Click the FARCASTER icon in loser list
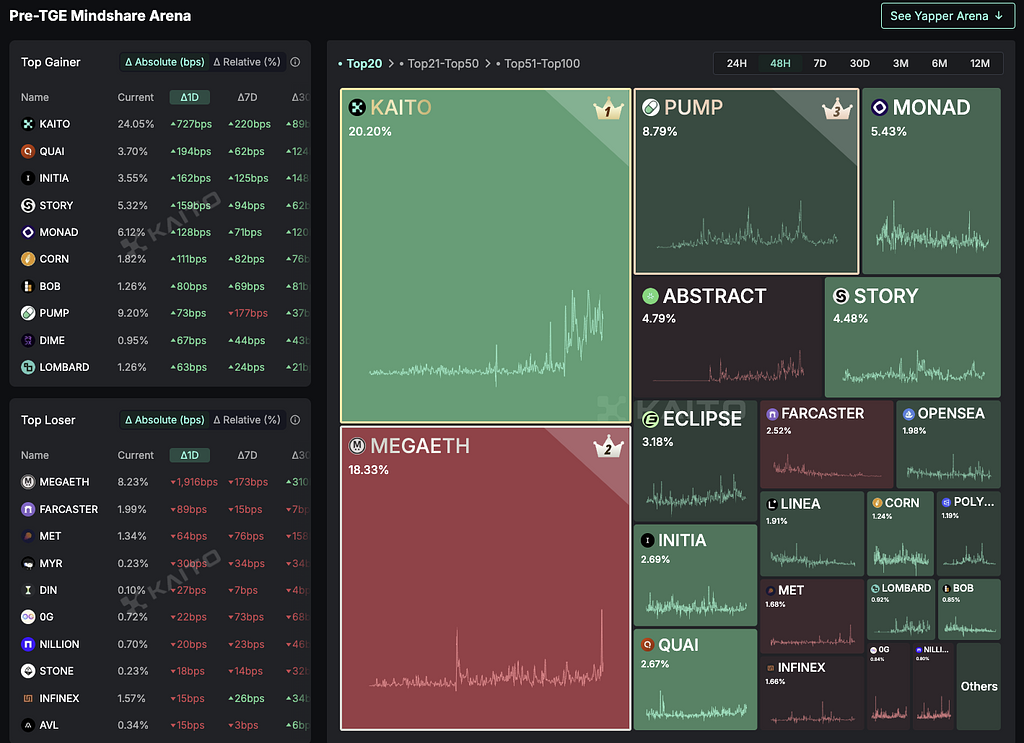This screenshot has width=1024, height=743. [27, 509]
